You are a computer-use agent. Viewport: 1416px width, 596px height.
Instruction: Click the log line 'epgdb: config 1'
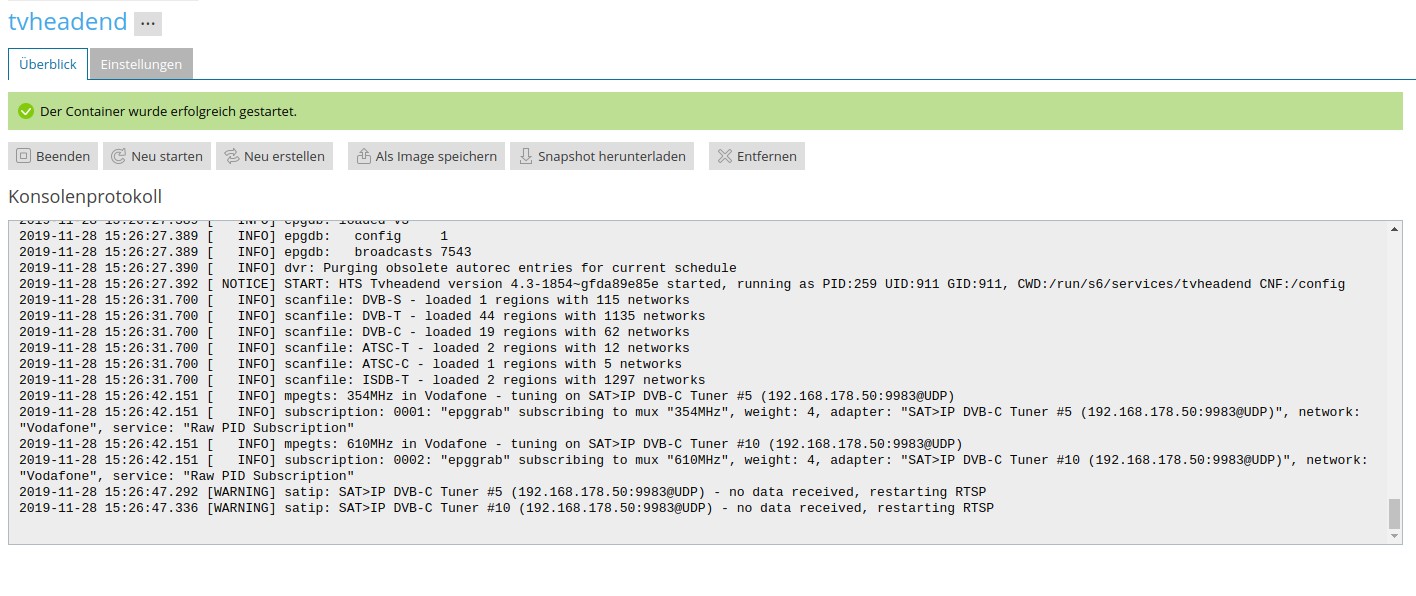pyautogui.click(x=234, y=236)
